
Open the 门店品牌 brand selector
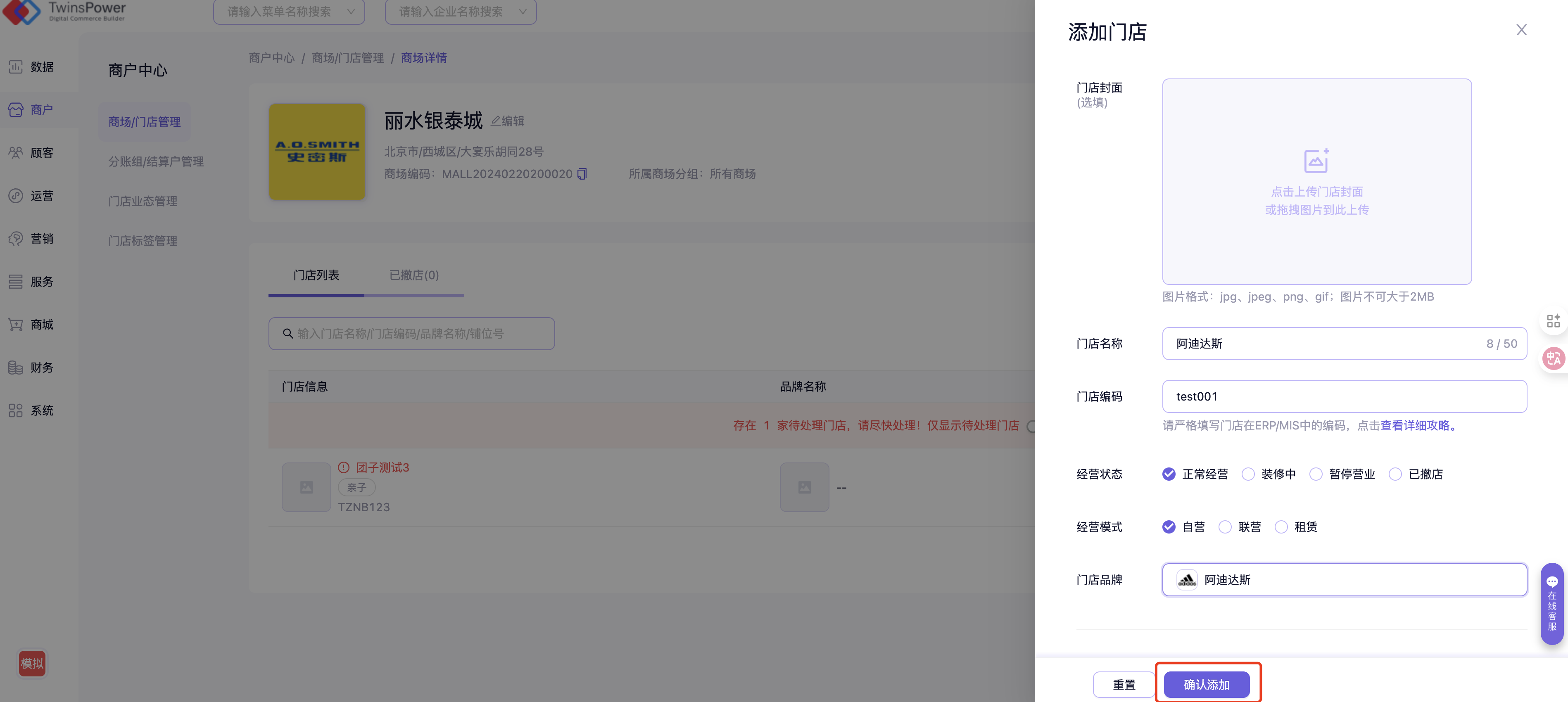pos(1344,580)
